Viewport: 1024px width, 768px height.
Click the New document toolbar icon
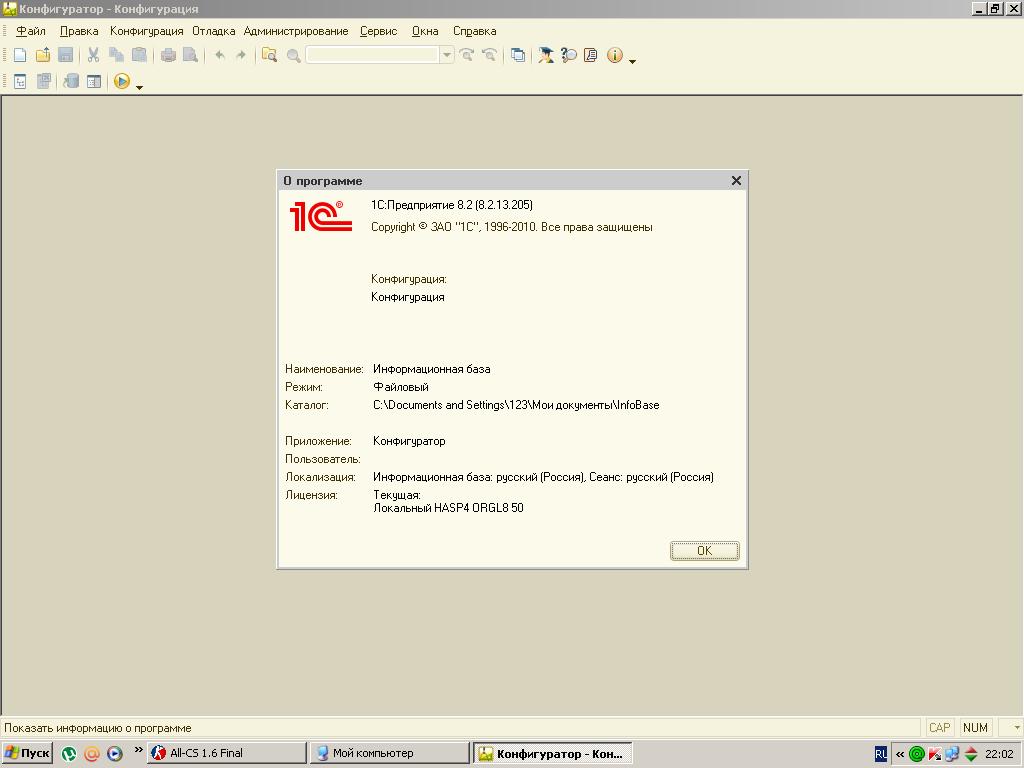click(x=20, y=56)
